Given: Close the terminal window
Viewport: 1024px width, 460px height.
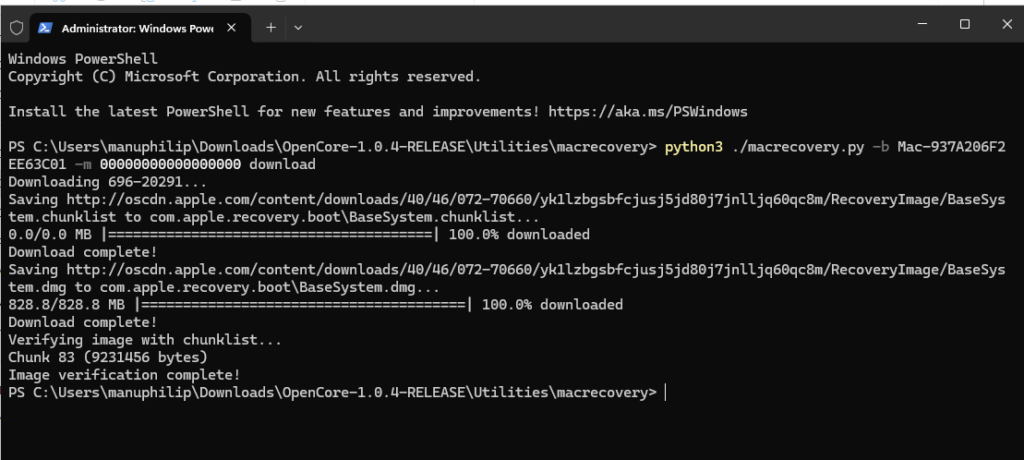Looking at the screenshot, I should [1006, 24].
